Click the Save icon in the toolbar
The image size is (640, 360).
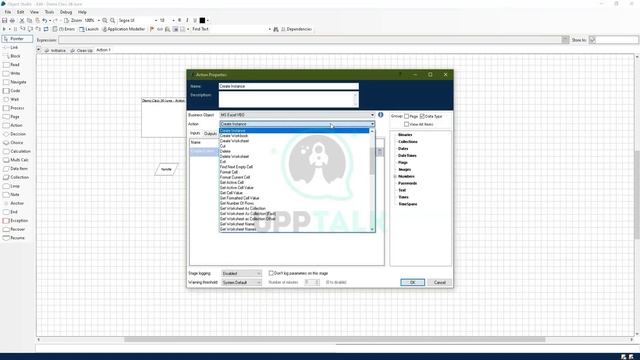coord(4,20)
